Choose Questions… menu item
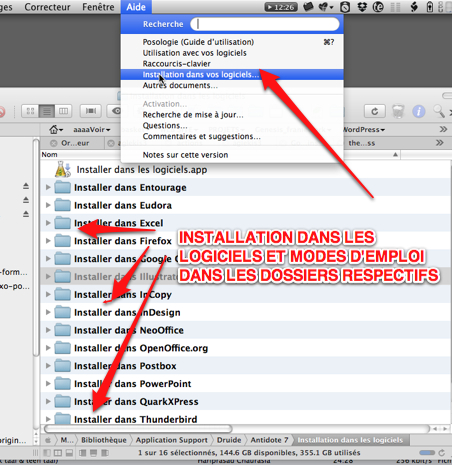This screenshot has width=452, height=465. pos(232,126)
